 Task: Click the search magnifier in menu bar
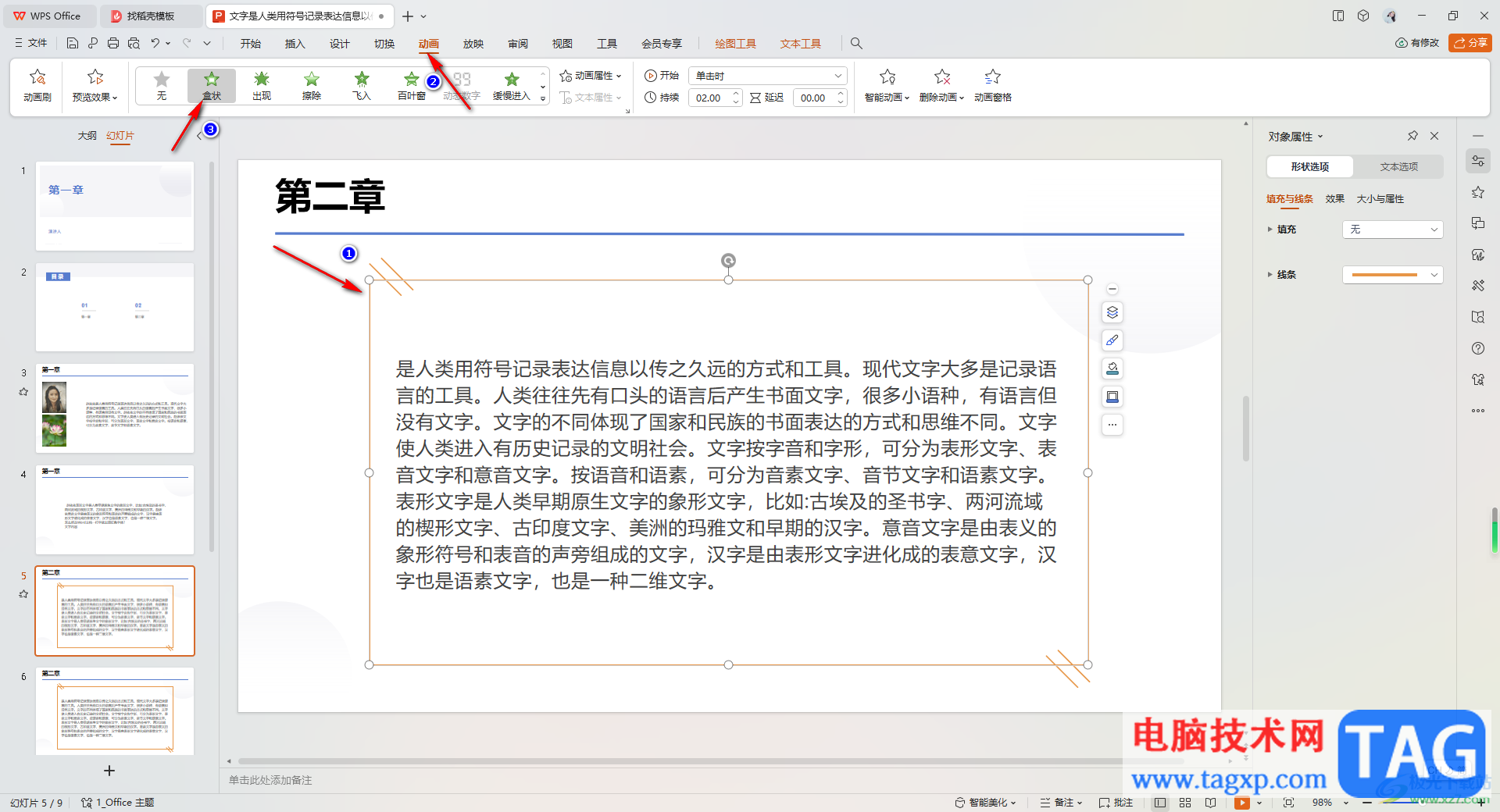(x=856, y=44)
